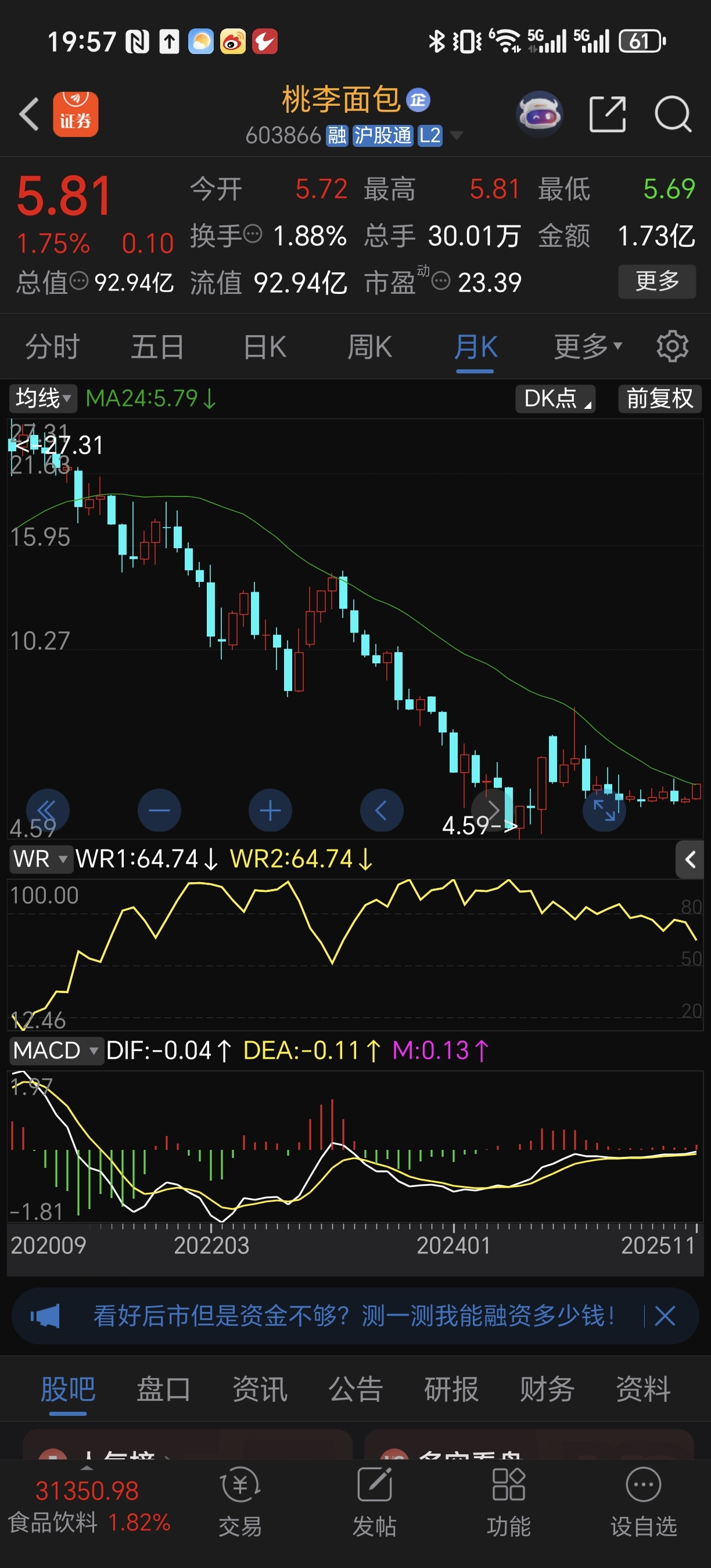This screenshot has height=1568, width=711.
Task: Tap the blue 企 enterprise badge
Action: tap(418, 100)
